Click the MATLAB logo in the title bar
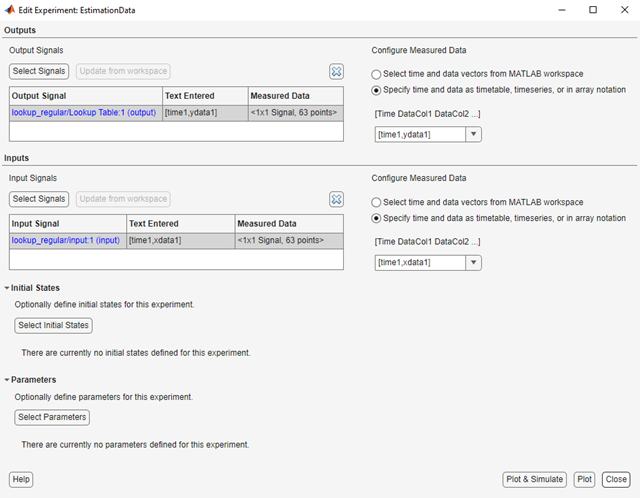This screenshot has width=640, height=498. coord(10,10)
